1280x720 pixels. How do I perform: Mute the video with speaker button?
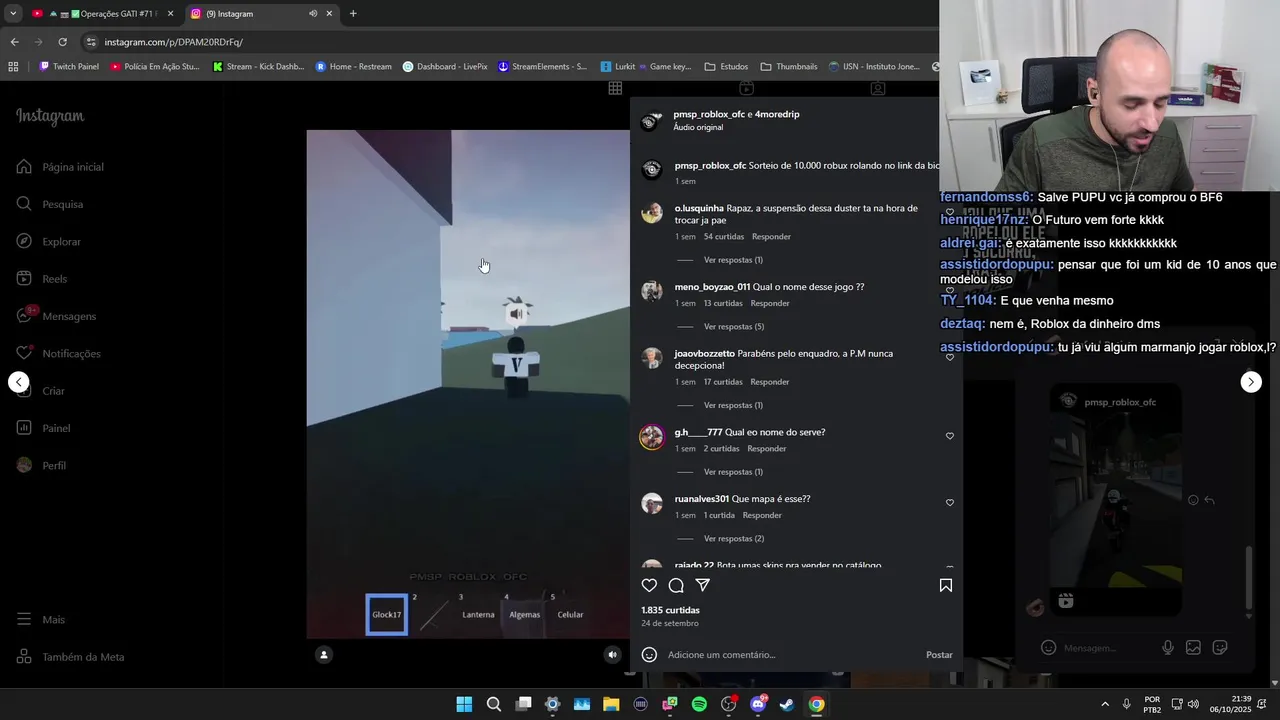(x=613, y=655)
